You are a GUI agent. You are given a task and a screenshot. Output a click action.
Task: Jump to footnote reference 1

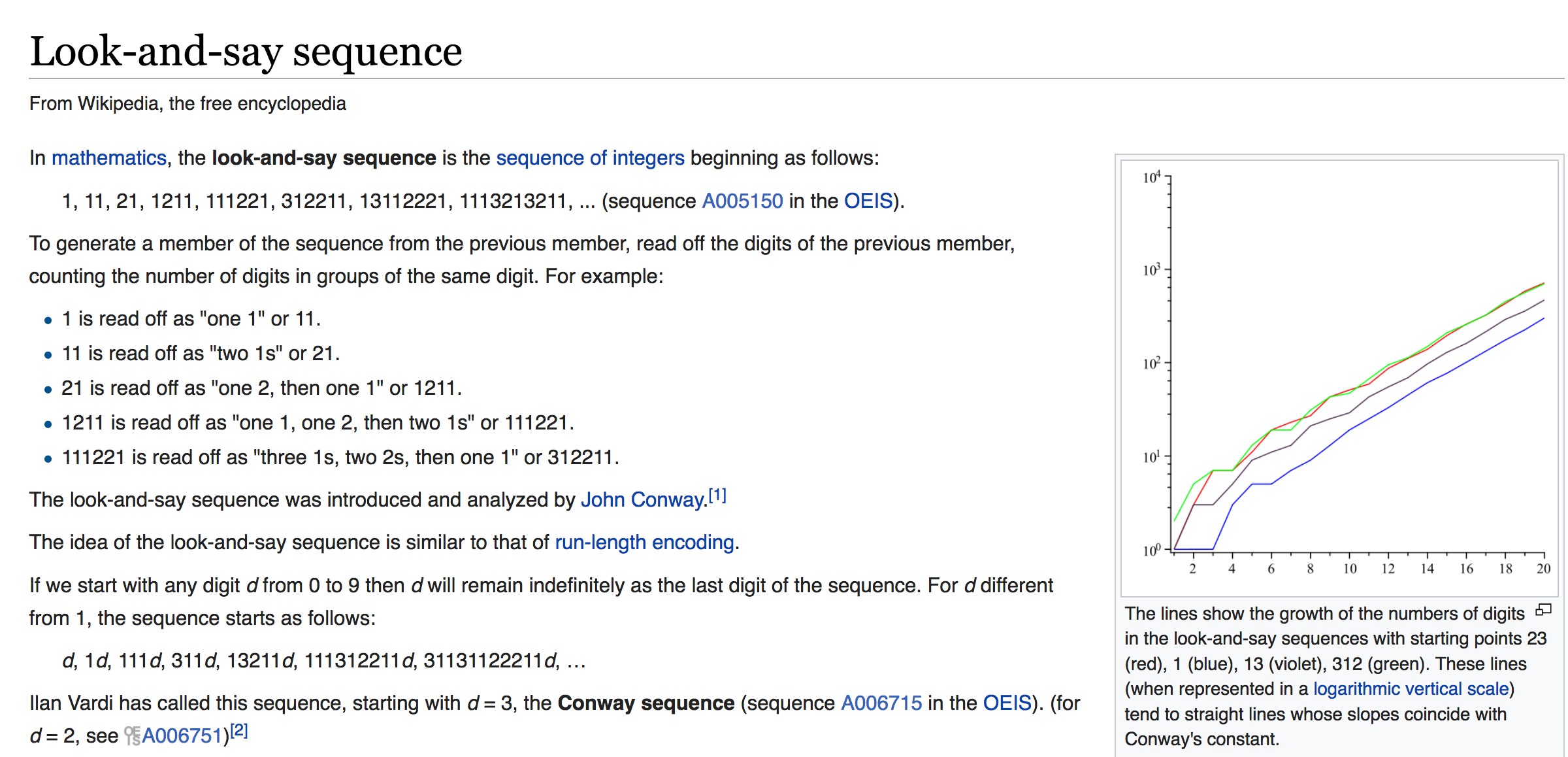pyautogui.click(x=717, y=496)
